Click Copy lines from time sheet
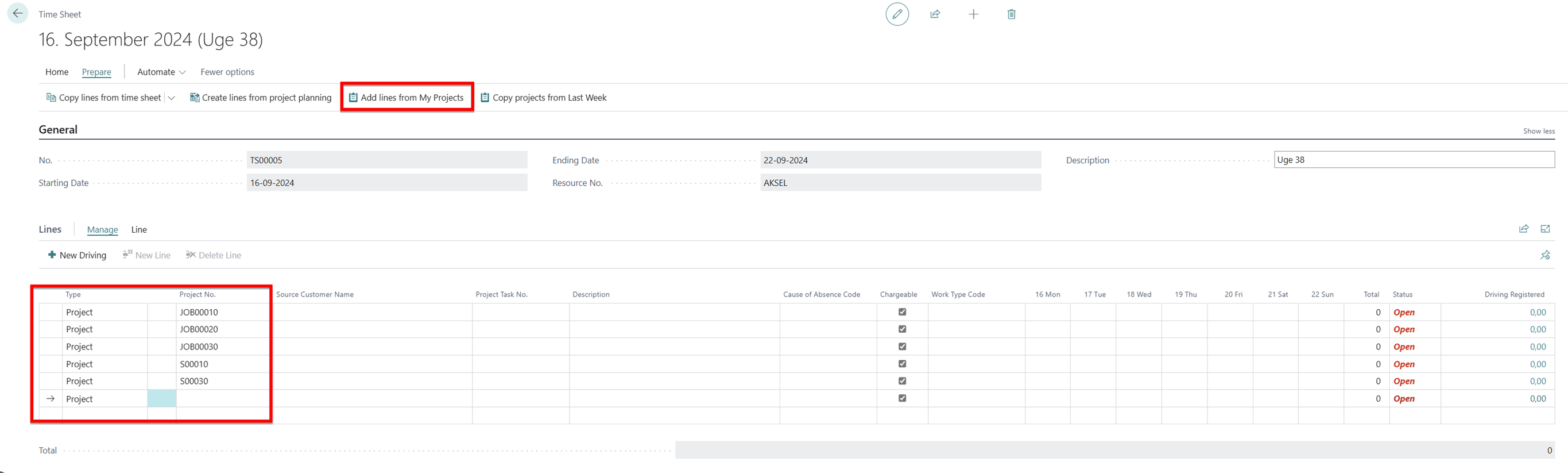The height and width of the screenshot is (473, 1568). pos(103,98)
